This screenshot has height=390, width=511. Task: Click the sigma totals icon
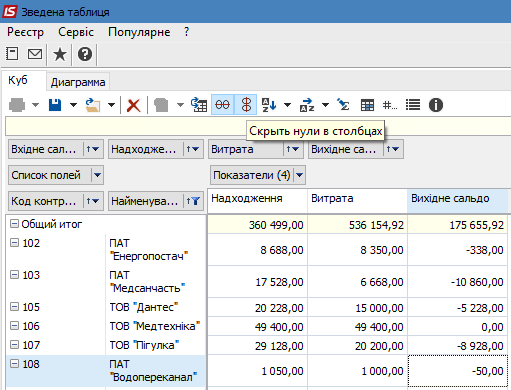click(343, 105)
